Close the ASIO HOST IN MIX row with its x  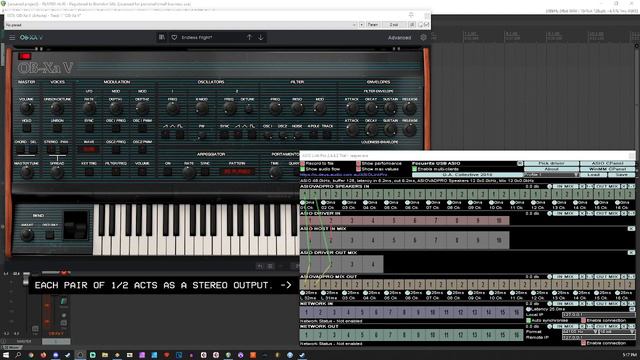pyautogui.click(x=631, y=229)
